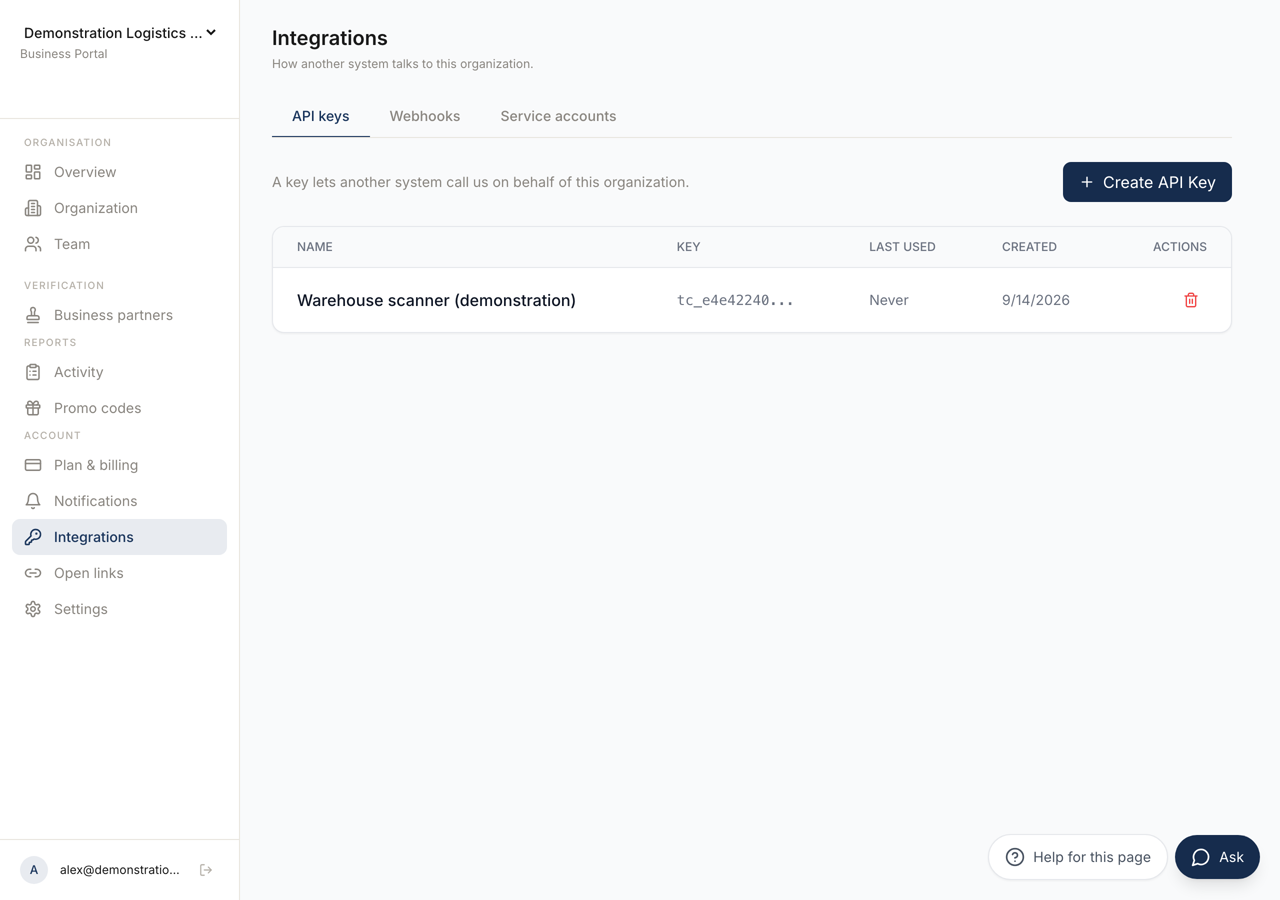Viewport: 1280px width, 900px height.
Task: Open the Overview grid icon
Action: pyautogui.click(x=33, y=172)
